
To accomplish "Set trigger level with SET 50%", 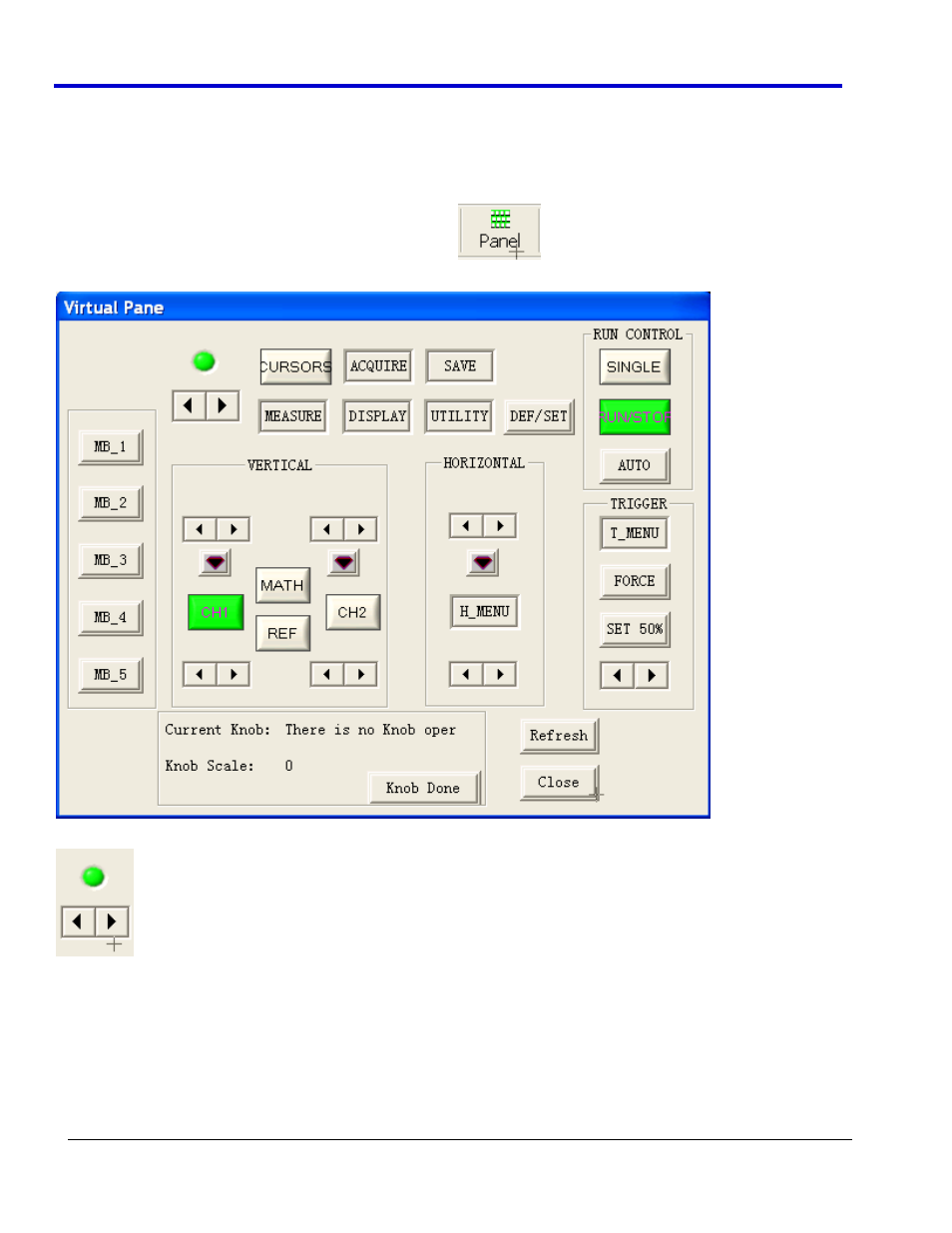I will pos(635,629).
